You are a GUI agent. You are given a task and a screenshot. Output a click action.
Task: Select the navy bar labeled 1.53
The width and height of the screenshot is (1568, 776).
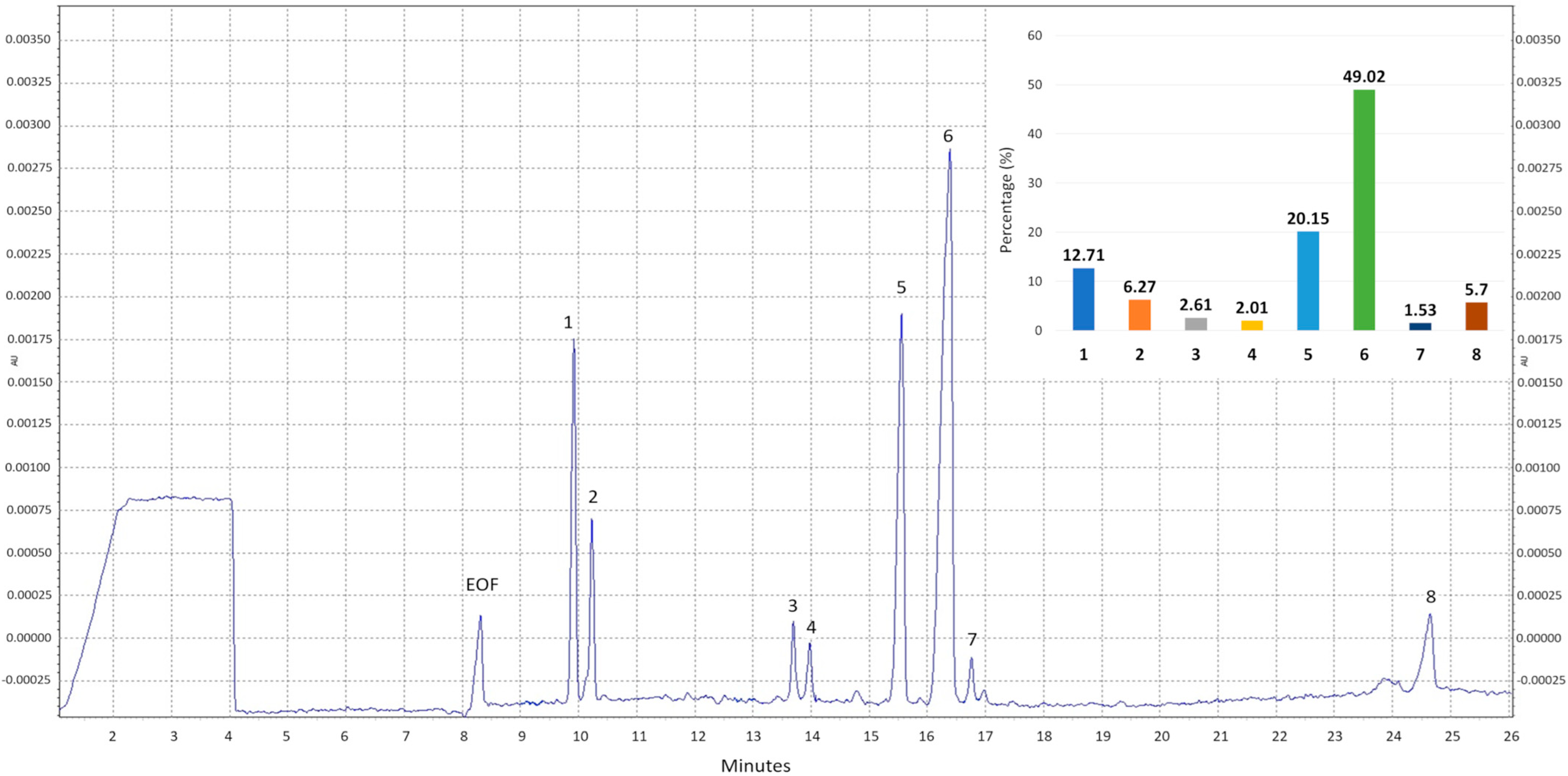[x=1419, y=326]
